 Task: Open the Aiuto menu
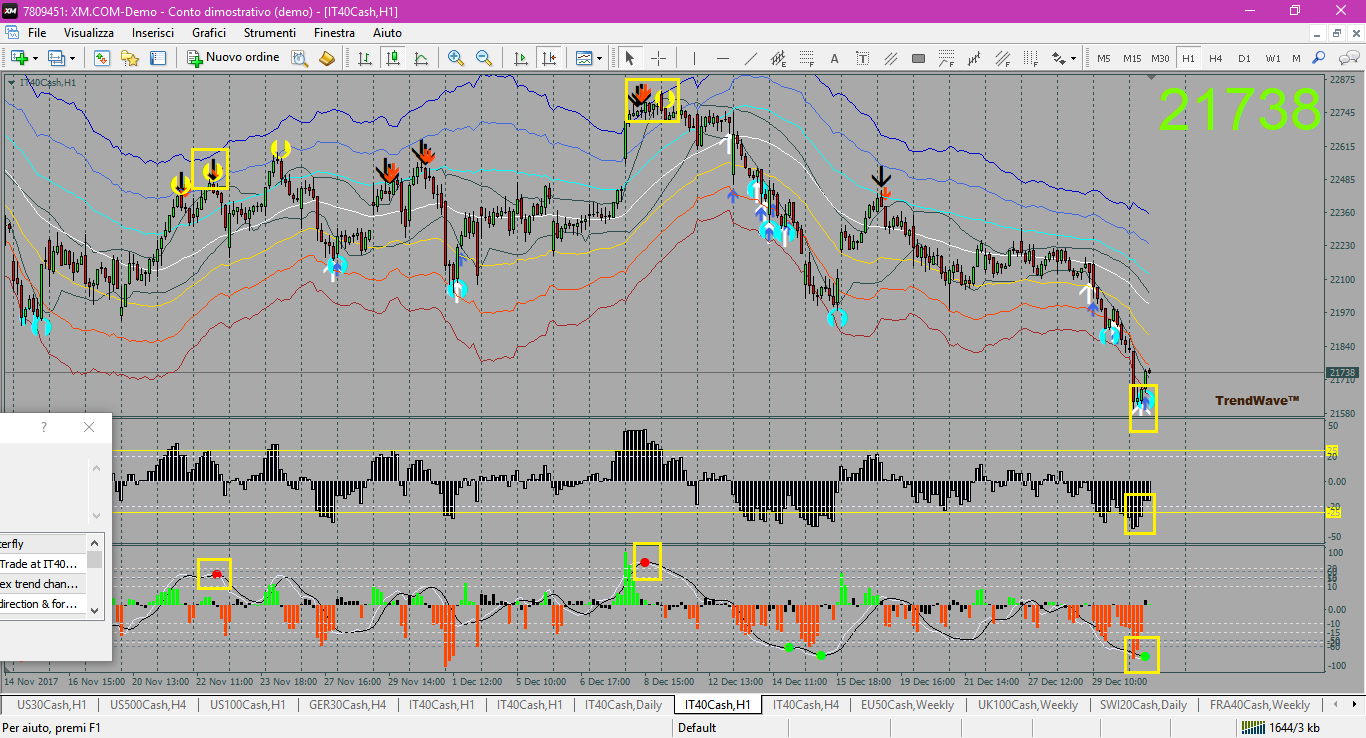tap(387, 33)
